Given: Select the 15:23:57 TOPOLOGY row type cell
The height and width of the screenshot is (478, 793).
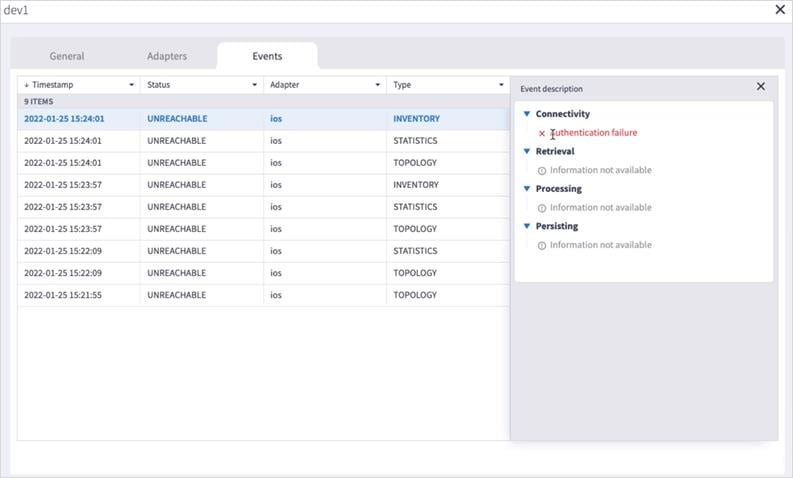Looking at the screenshot, I should click(x=415, y=229).
